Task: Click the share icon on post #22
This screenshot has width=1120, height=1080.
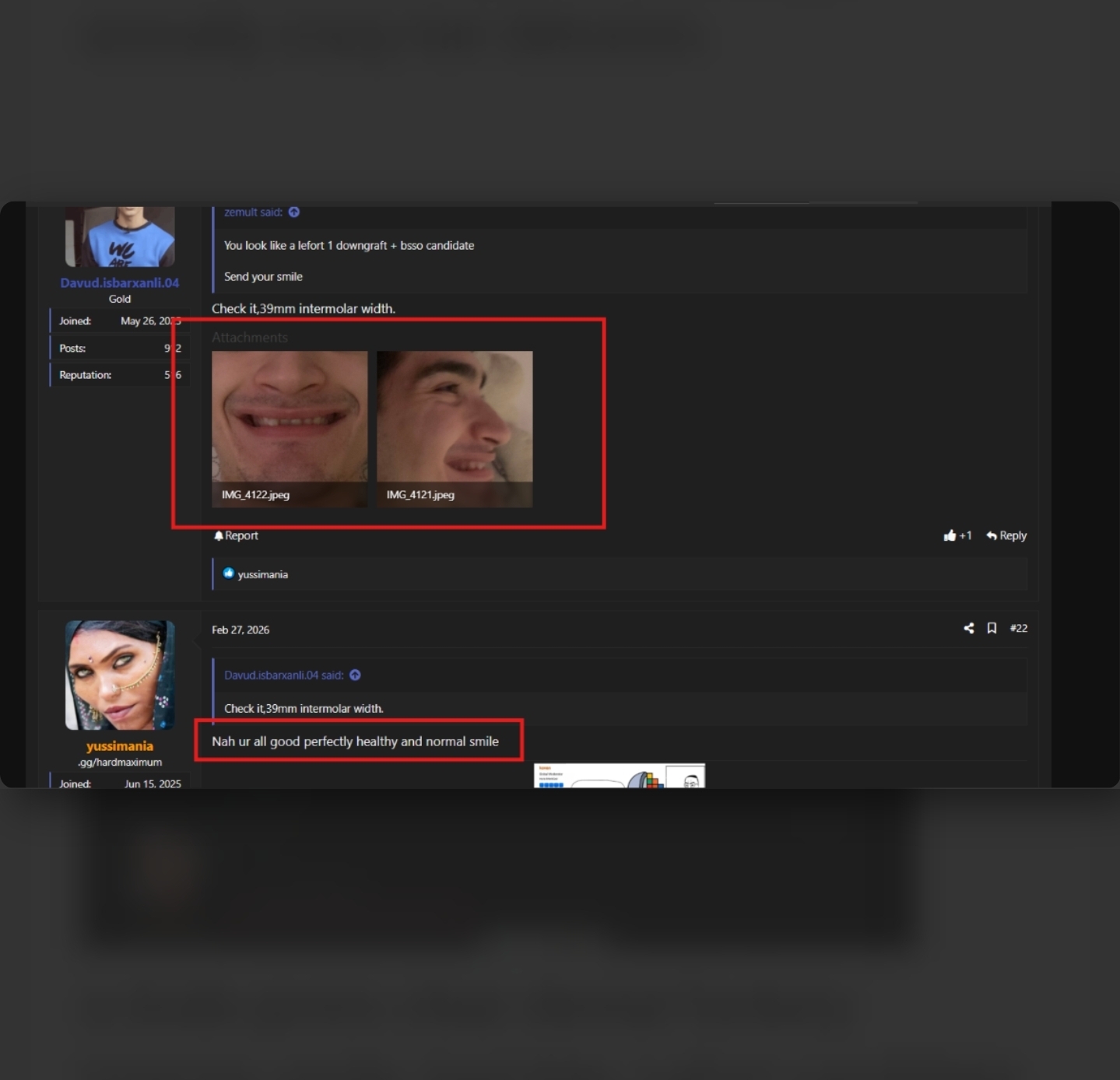Action: 968,628
